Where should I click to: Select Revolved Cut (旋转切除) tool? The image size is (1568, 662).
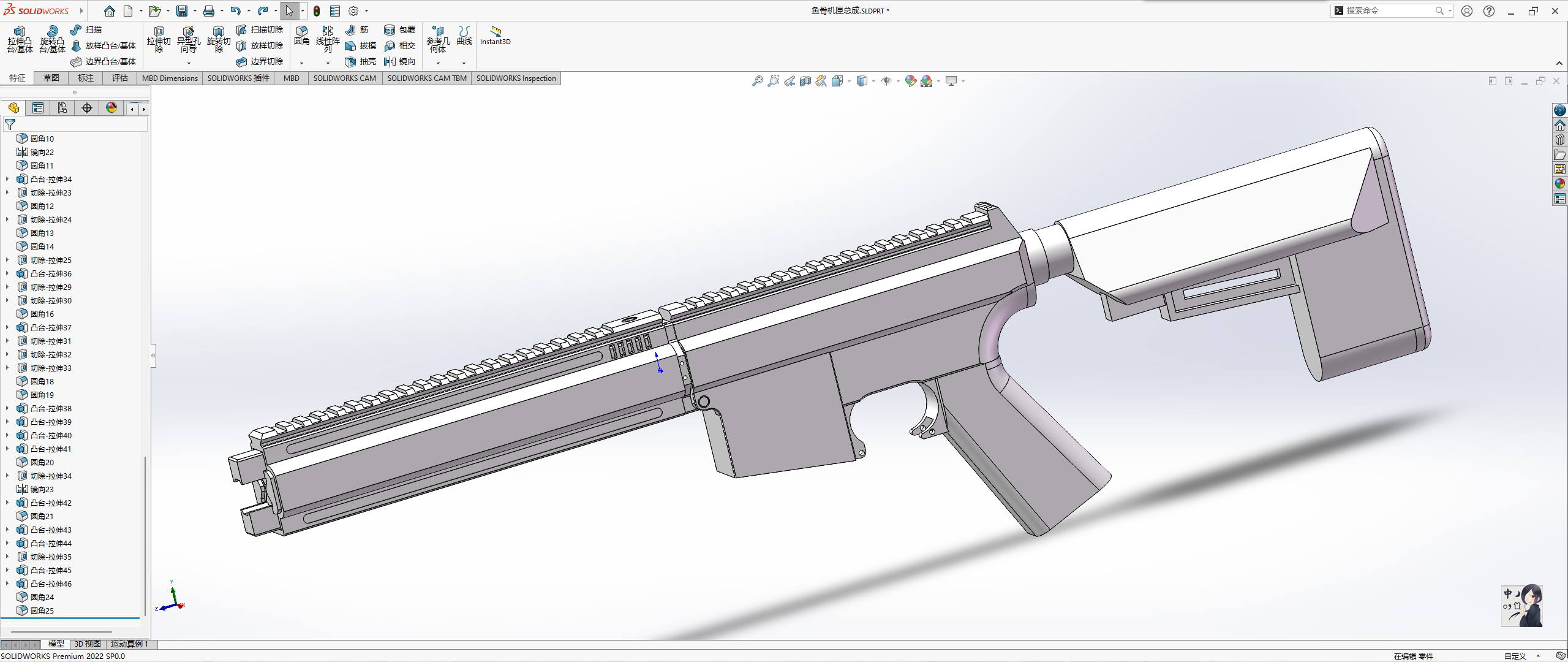(x=219, y=40)
